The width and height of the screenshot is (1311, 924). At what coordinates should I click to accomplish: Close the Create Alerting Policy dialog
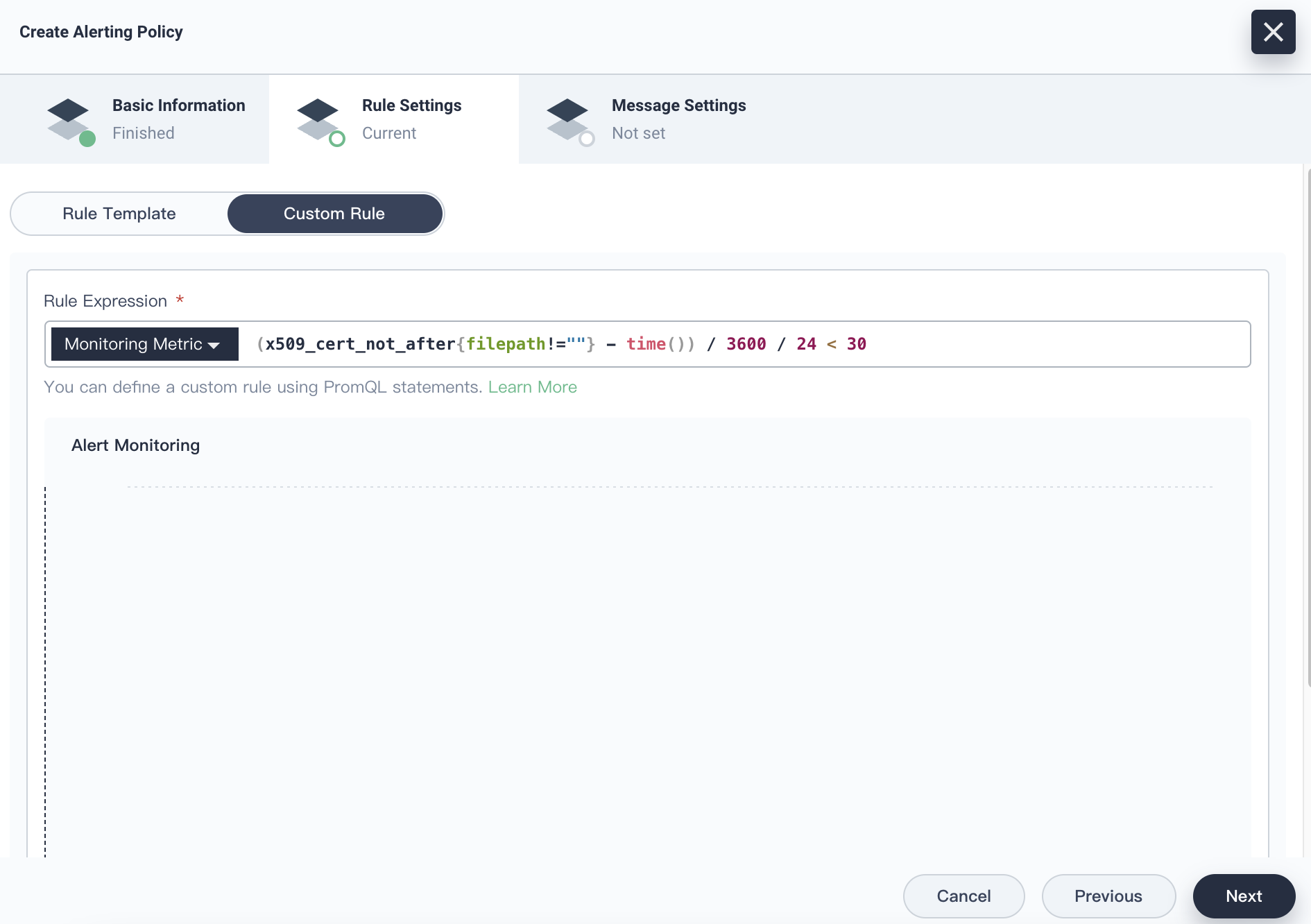(x=1273, y=32)
